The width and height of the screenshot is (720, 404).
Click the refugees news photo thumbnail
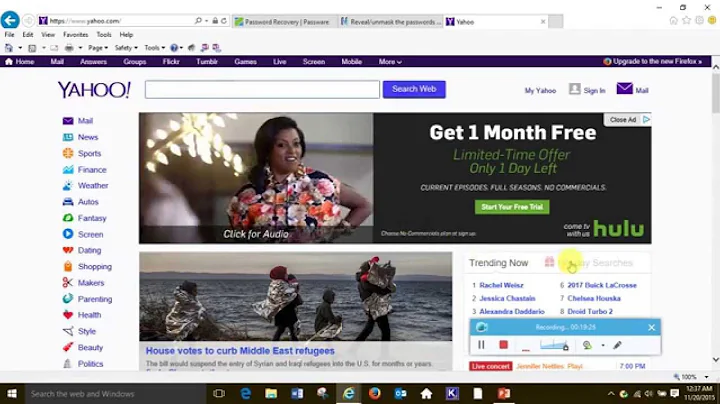(x=296, y=297)
